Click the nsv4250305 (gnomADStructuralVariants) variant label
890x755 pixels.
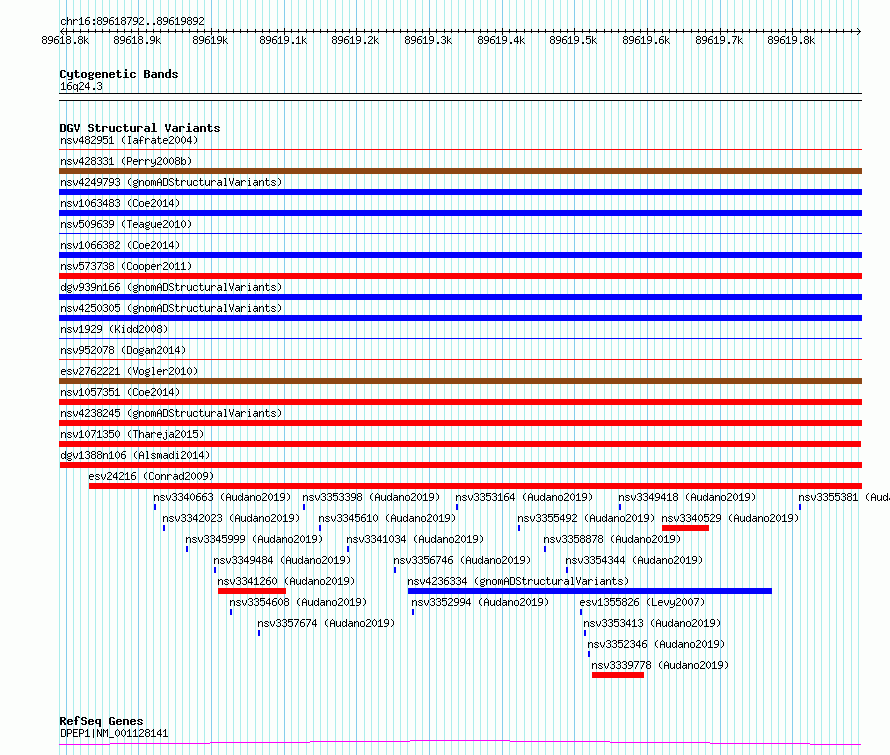[x=171, y=308]
